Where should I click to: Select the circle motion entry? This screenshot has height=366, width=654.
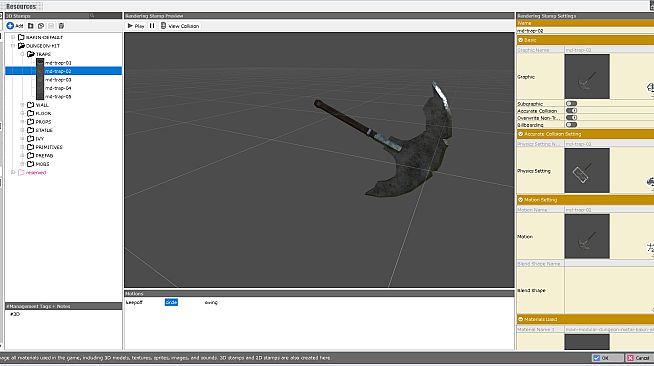[171, 302]
